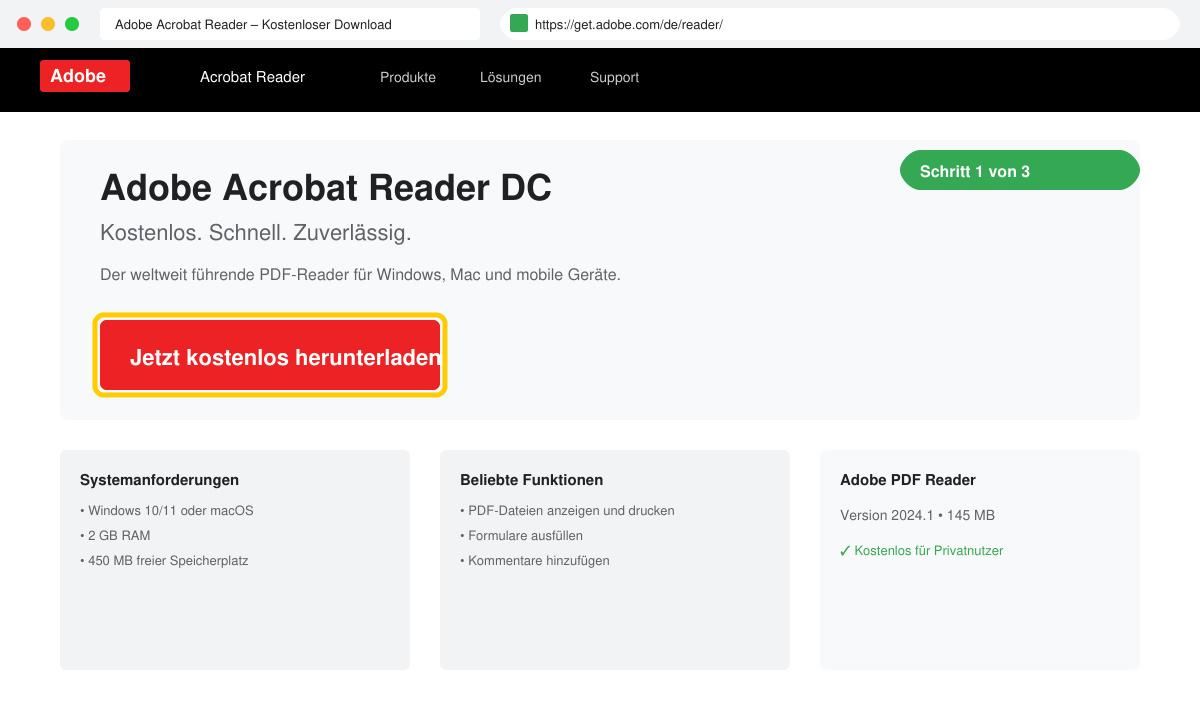This screenshot has width=1200, height=720.
Task: Click the line Windows 10/11 oder macOS
Action: pyautogui.click(x=167, y=510)
